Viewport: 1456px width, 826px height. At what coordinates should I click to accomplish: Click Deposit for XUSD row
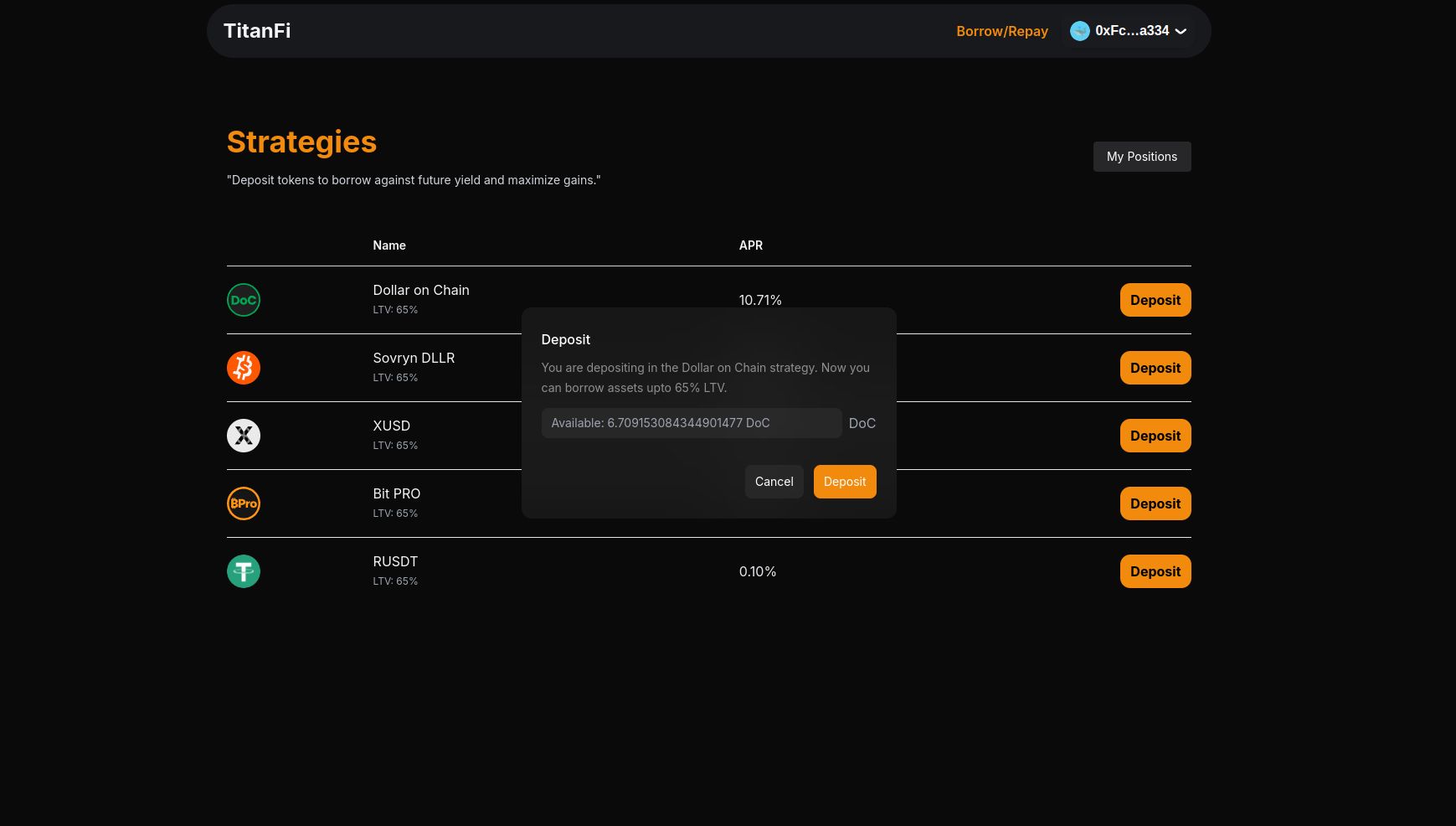[x=1155, y=436]
